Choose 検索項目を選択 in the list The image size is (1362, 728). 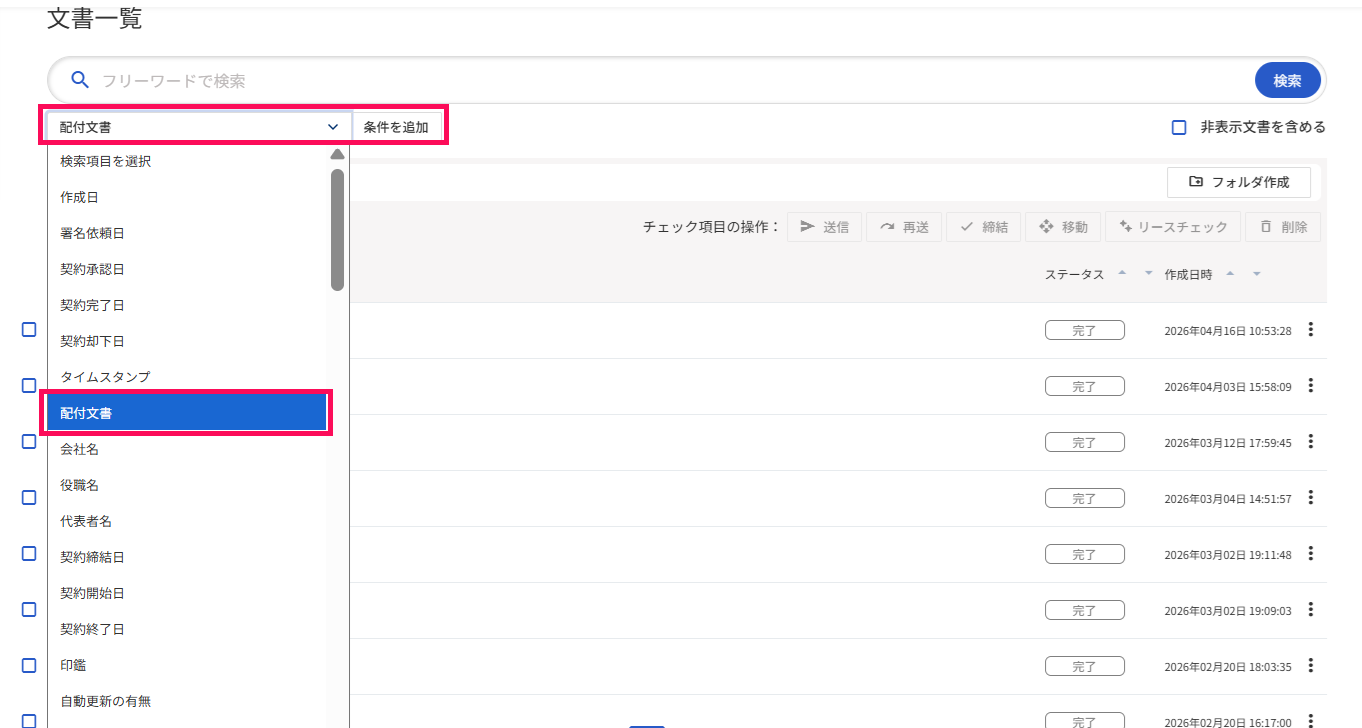[x=188, y=161]
